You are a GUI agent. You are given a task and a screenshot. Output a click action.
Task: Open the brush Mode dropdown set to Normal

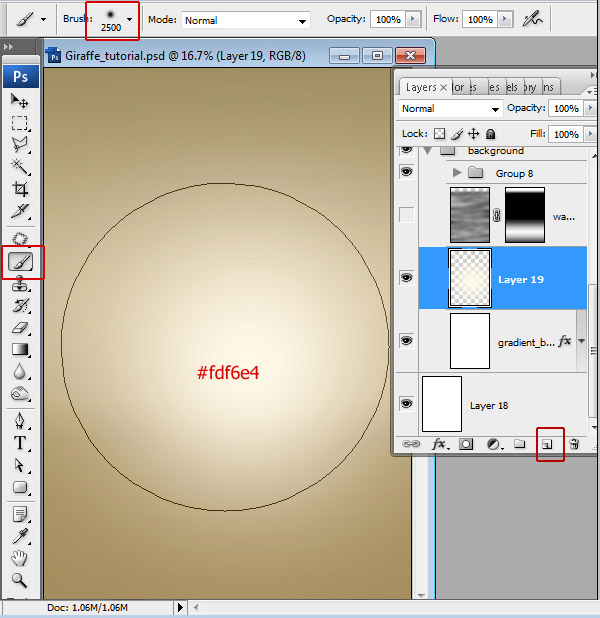pos(246,20)
